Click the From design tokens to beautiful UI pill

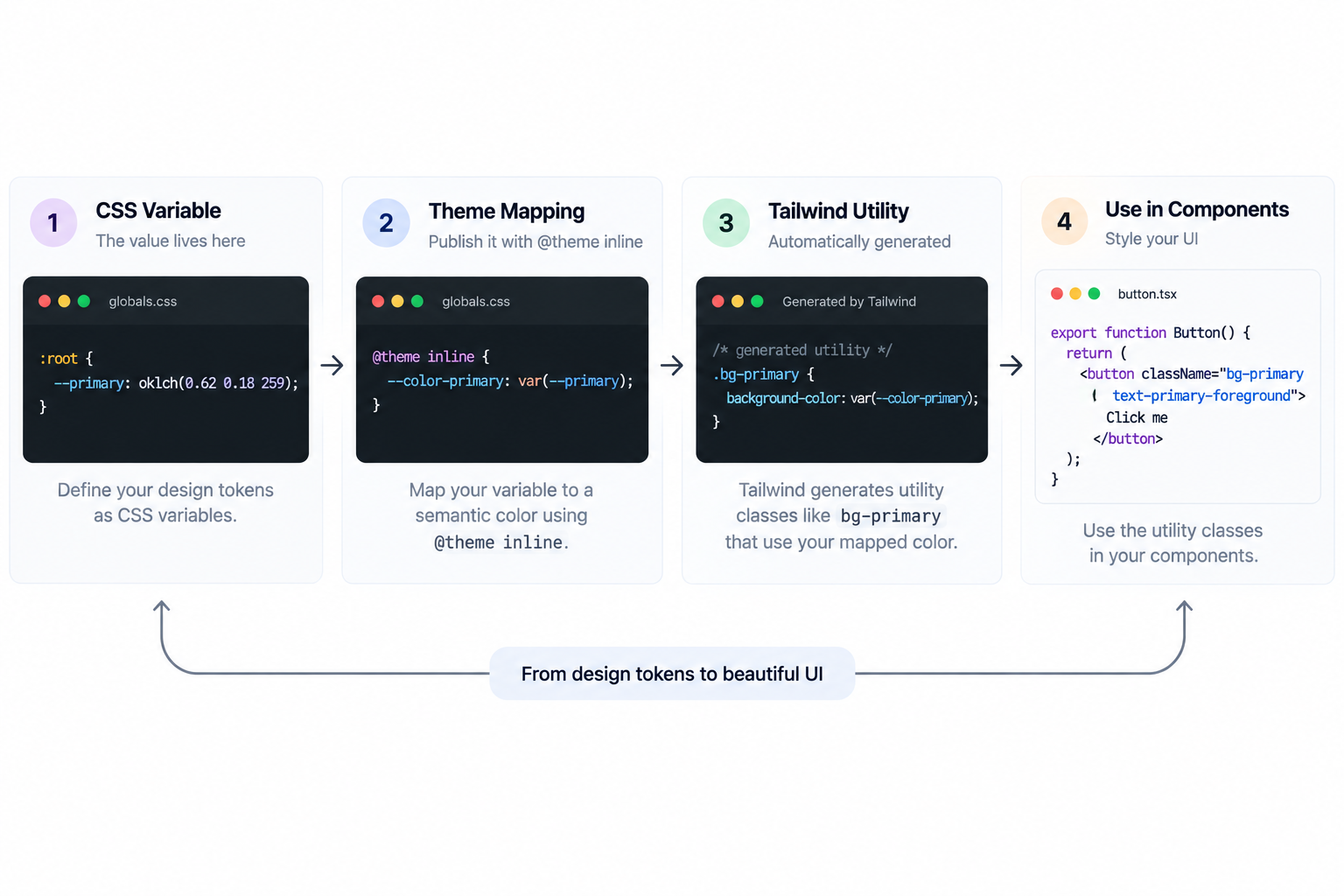[x=672, y=674]
